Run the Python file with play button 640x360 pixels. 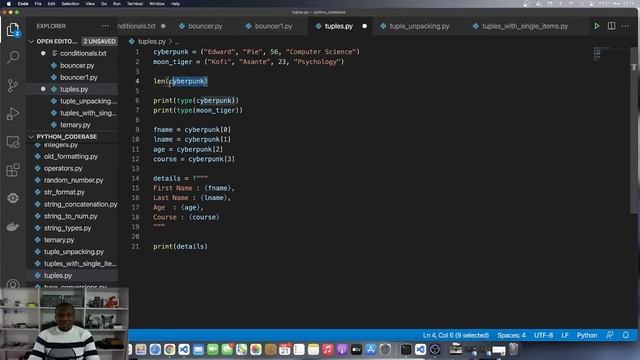pos(597,26)
